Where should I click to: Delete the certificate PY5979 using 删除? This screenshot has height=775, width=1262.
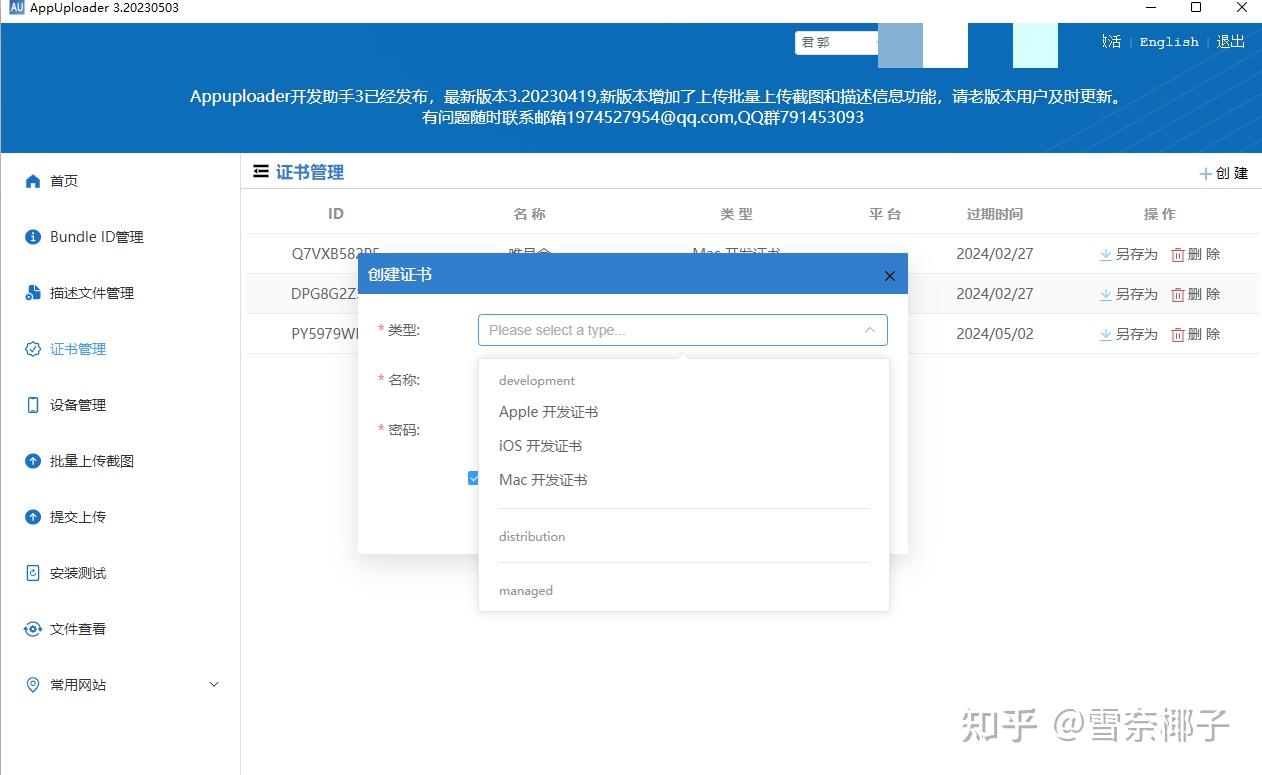click(x=1196, y=334)
